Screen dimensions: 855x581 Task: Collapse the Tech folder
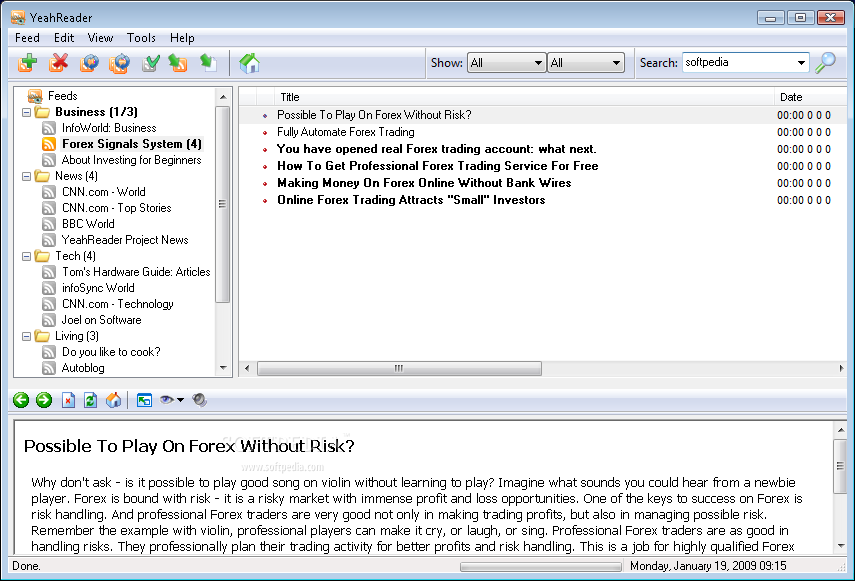26,256
